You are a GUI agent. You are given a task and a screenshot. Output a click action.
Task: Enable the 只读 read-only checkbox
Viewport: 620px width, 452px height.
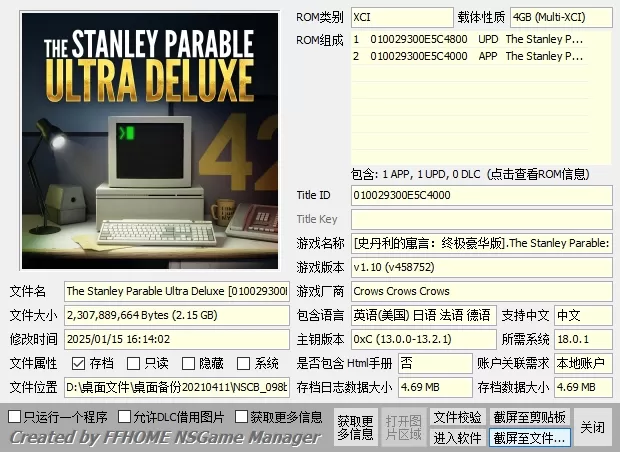[x=134, y=364]
